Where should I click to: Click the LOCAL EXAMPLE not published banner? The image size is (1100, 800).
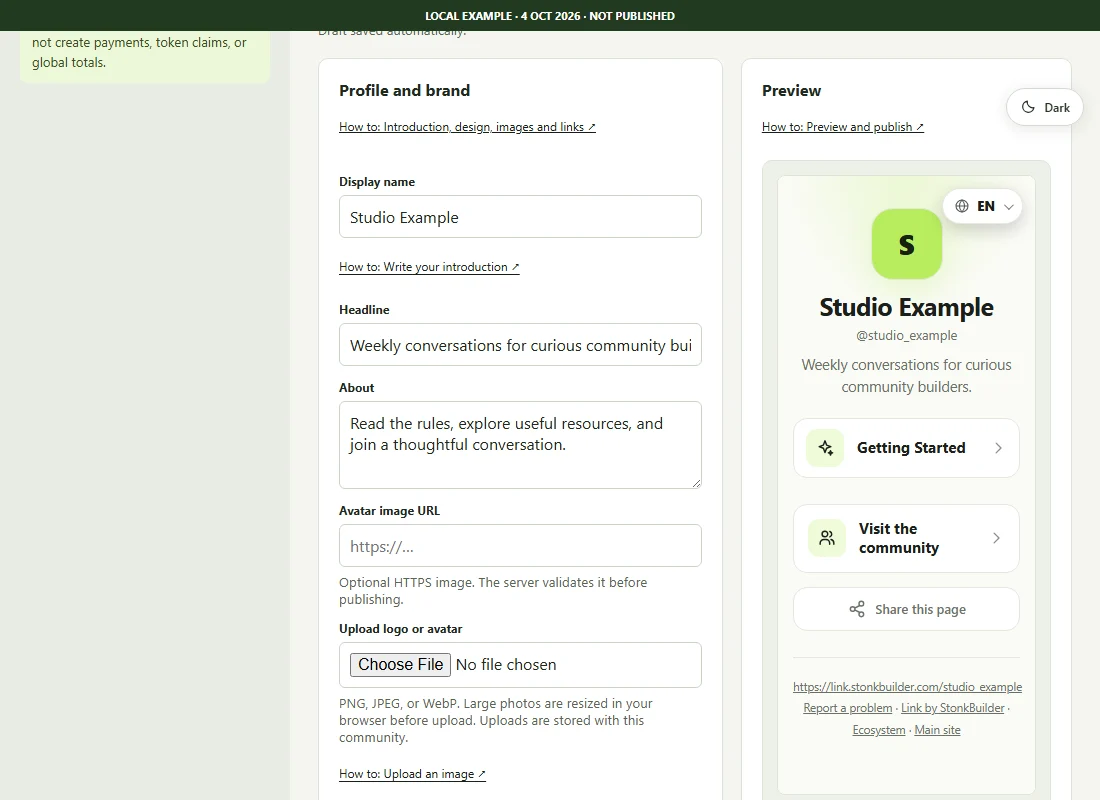click(x=550, y=15)
